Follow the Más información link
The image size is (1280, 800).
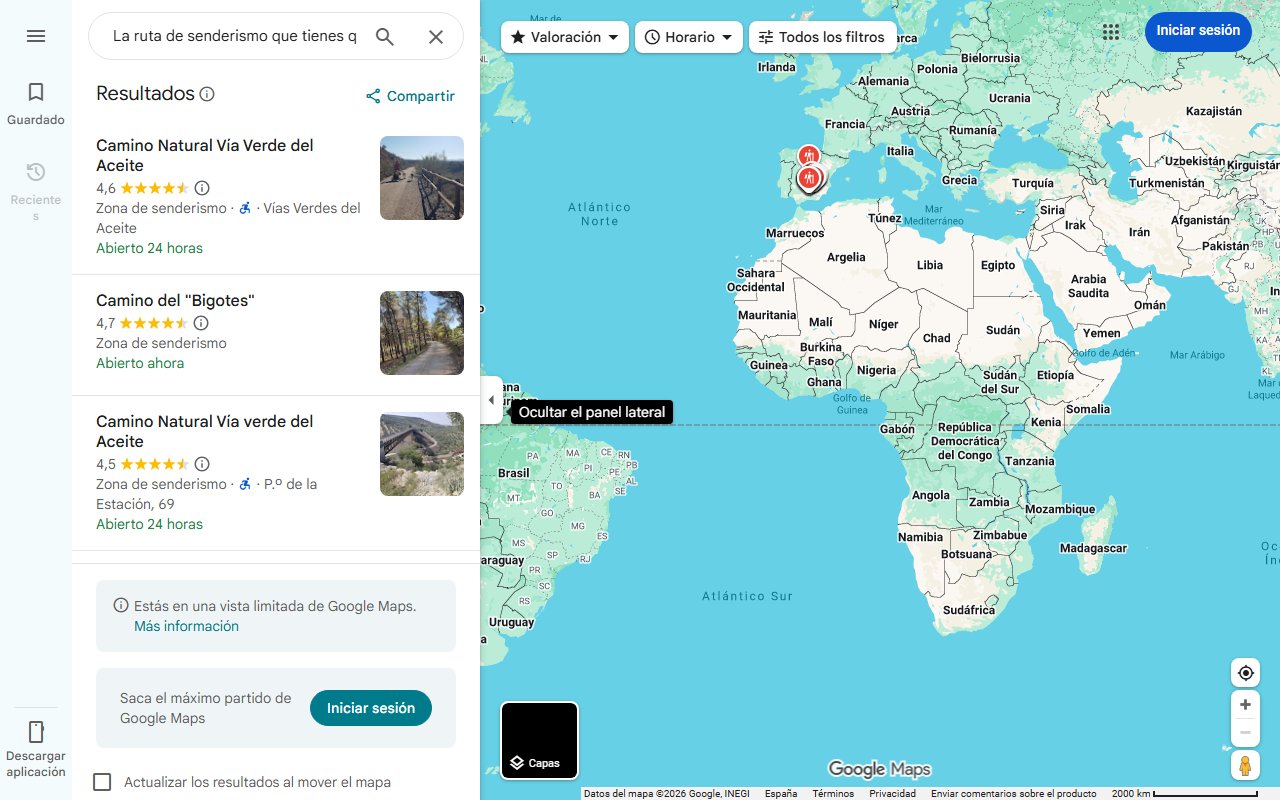[x=186, y=626]
